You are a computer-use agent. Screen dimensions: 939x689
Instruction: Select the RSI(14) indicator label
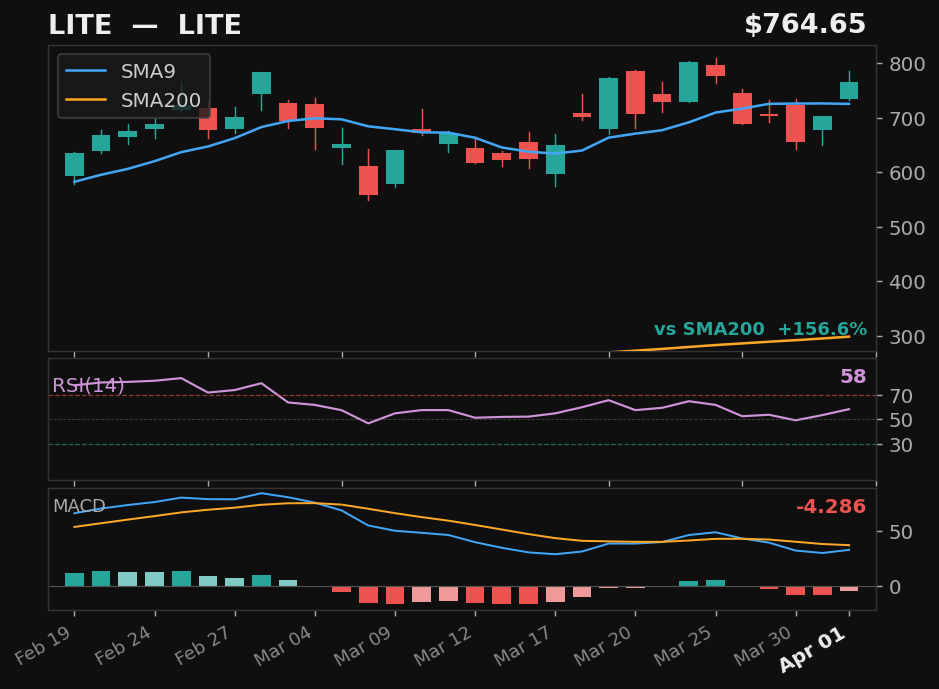(88, 385)
